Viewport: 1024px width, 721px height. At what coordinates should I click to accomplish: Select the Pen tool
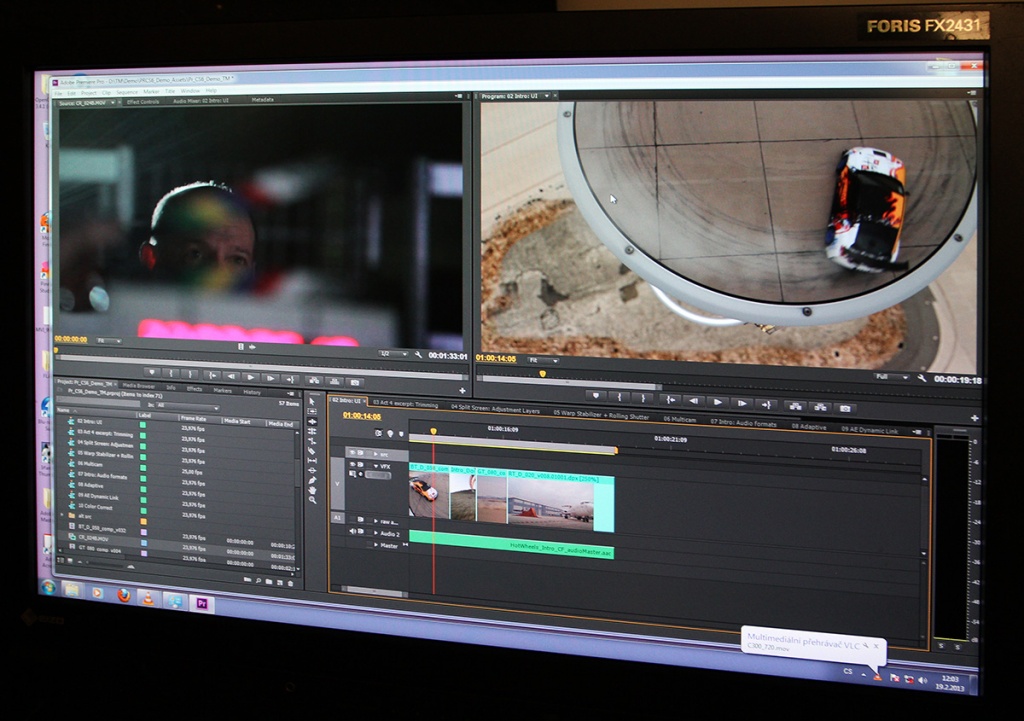point(312,480)
